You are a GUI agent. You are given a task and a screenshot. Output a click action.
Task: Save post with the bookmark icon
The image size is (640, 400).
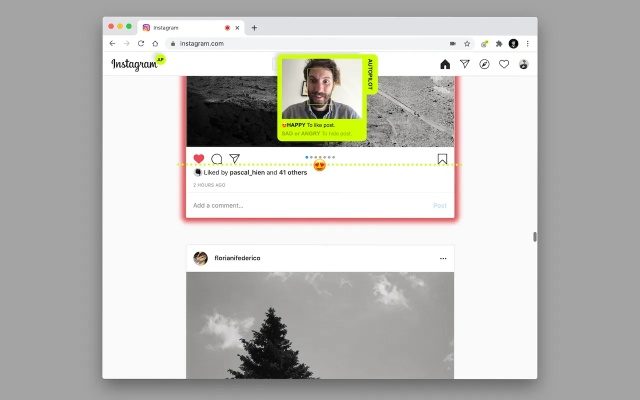[442, 158]
